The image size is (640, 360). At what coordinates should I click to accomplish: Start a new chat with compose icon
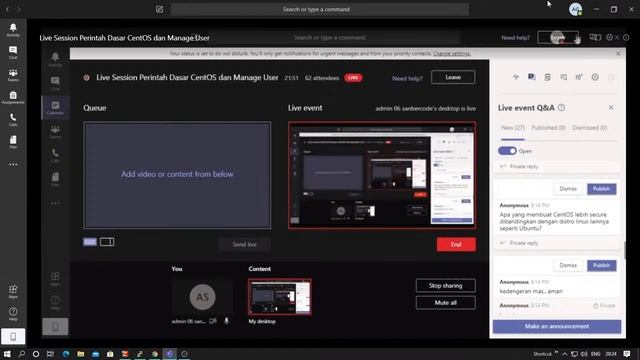point(160,9)
